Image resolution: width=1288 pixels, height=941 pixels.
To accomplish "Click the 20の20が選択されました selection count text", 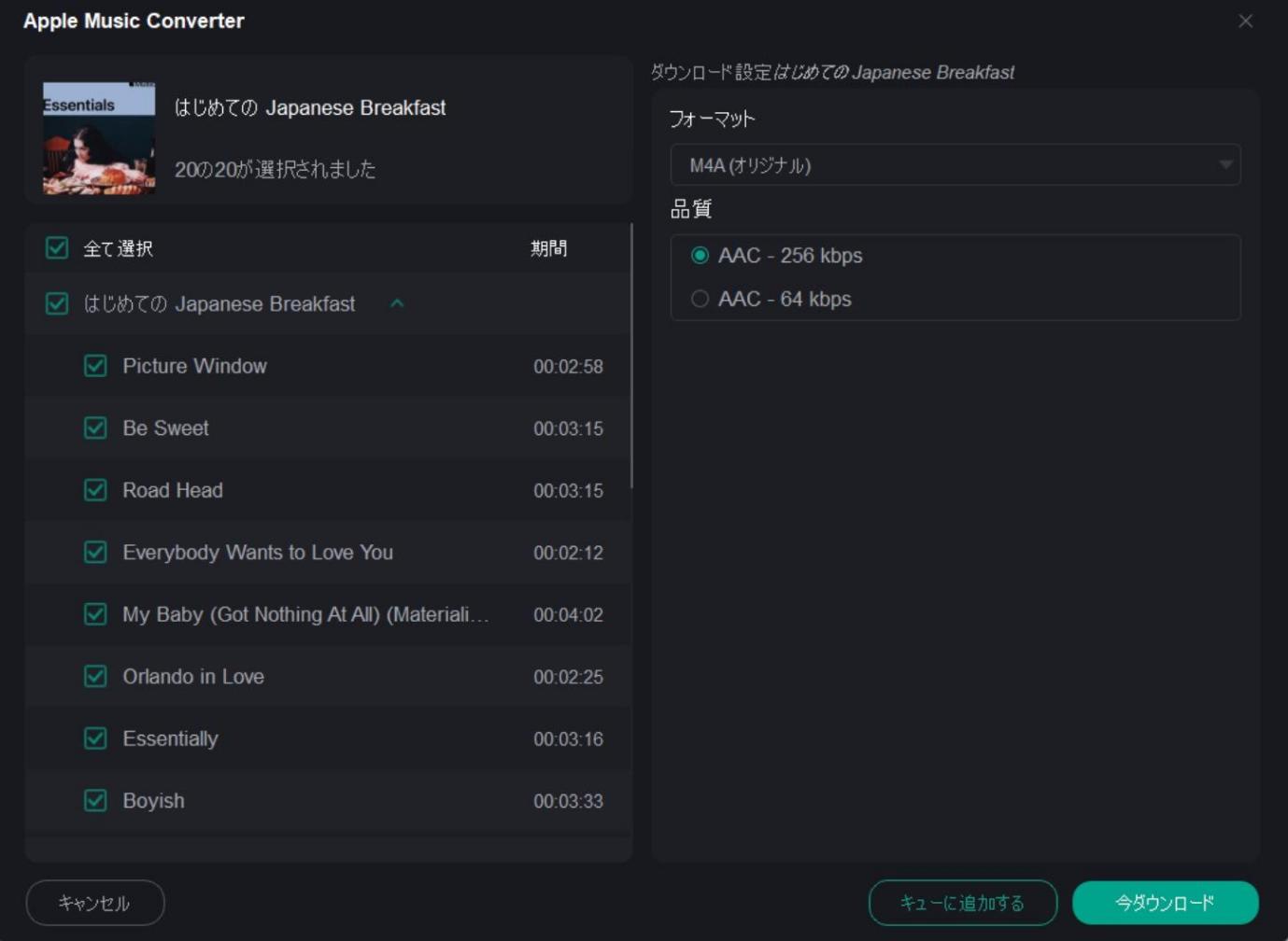I will click(276, 169).
